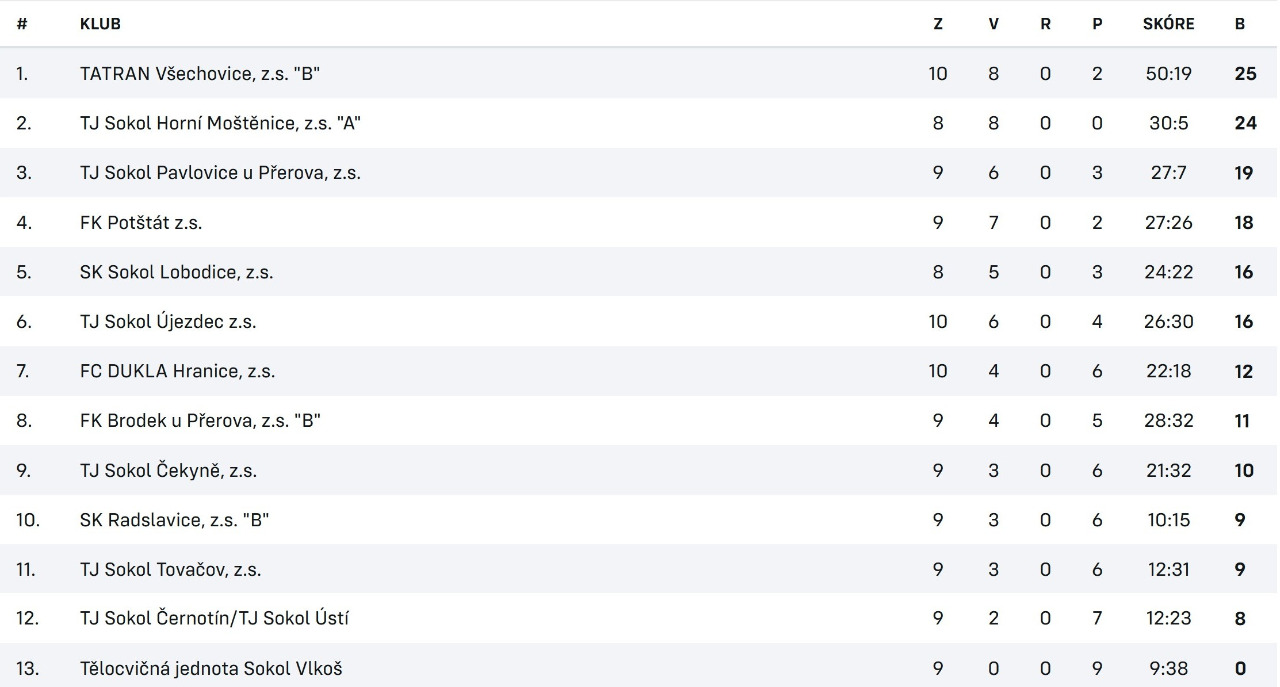
Task: Click the Z matches column header
Action: tap(938, 24)
